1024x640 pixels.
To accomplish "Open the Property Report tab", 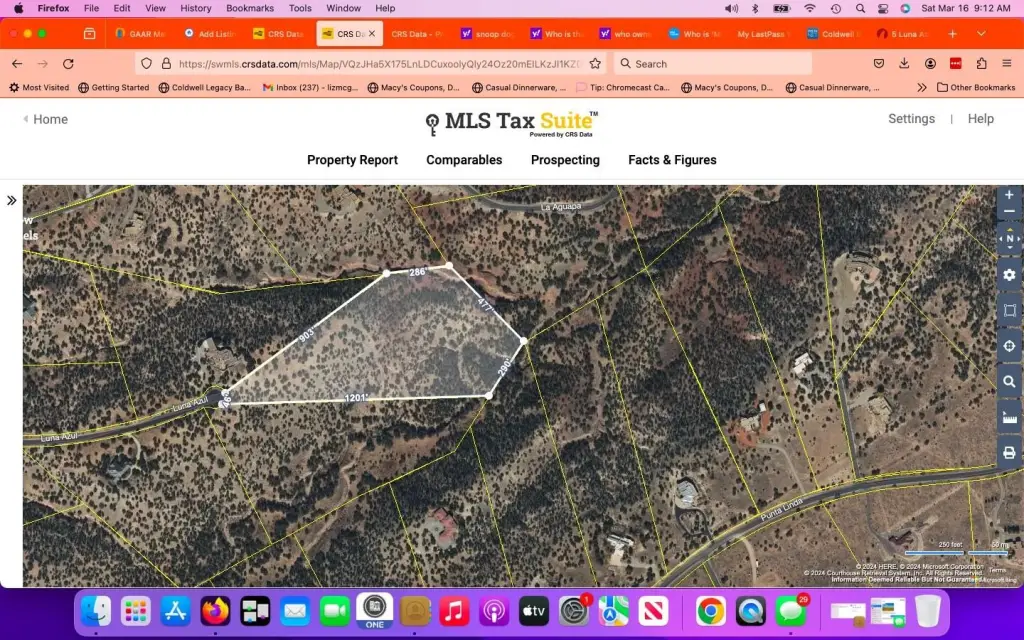I will pos(352,160).
